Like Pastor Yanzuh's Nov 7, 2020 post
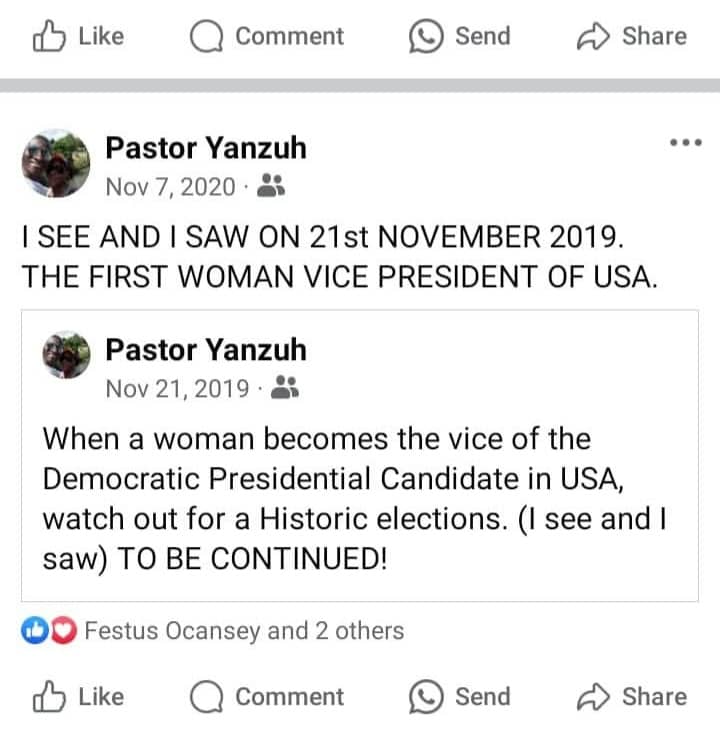720x734 pixels. tap(78, 697)
